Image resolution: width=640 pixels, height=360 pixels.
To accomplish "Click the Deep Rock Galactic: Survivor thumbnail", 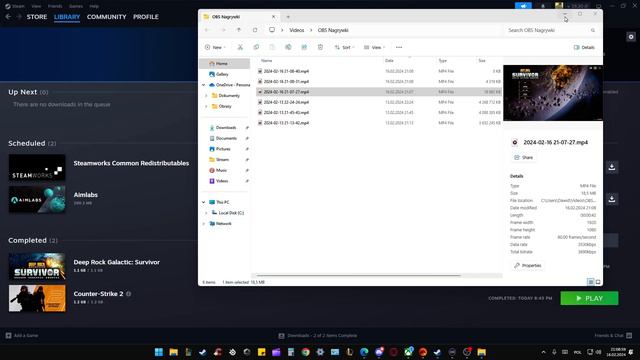I will pyautogui.click(x=37, y=267).
